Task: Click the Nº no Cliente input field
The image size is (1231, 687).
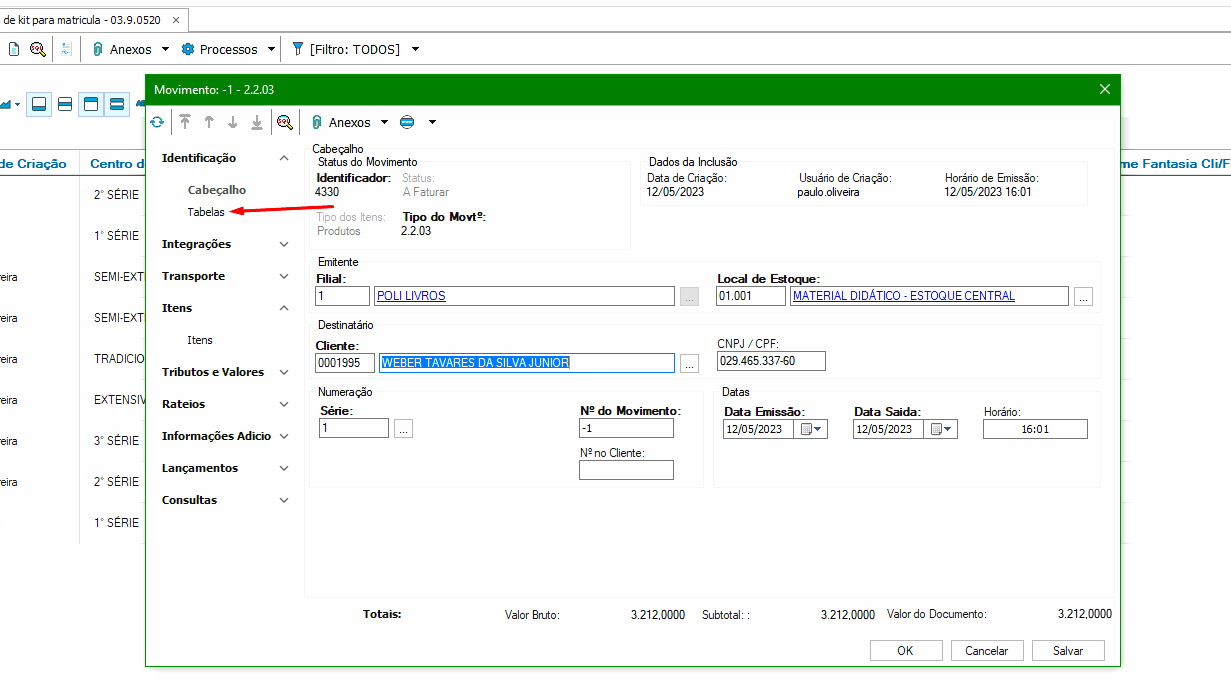Action: coord(626,470)
